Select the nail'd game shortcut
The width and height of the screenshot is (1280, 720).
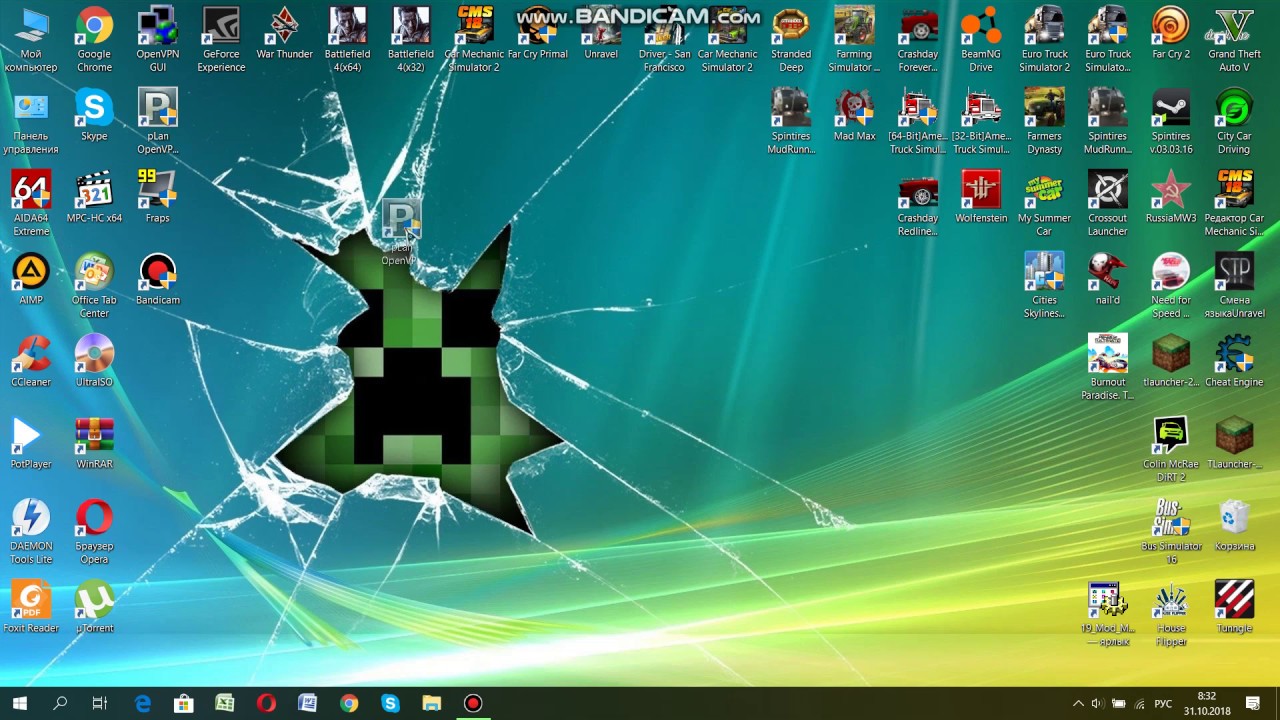(x=1107, y=278)
